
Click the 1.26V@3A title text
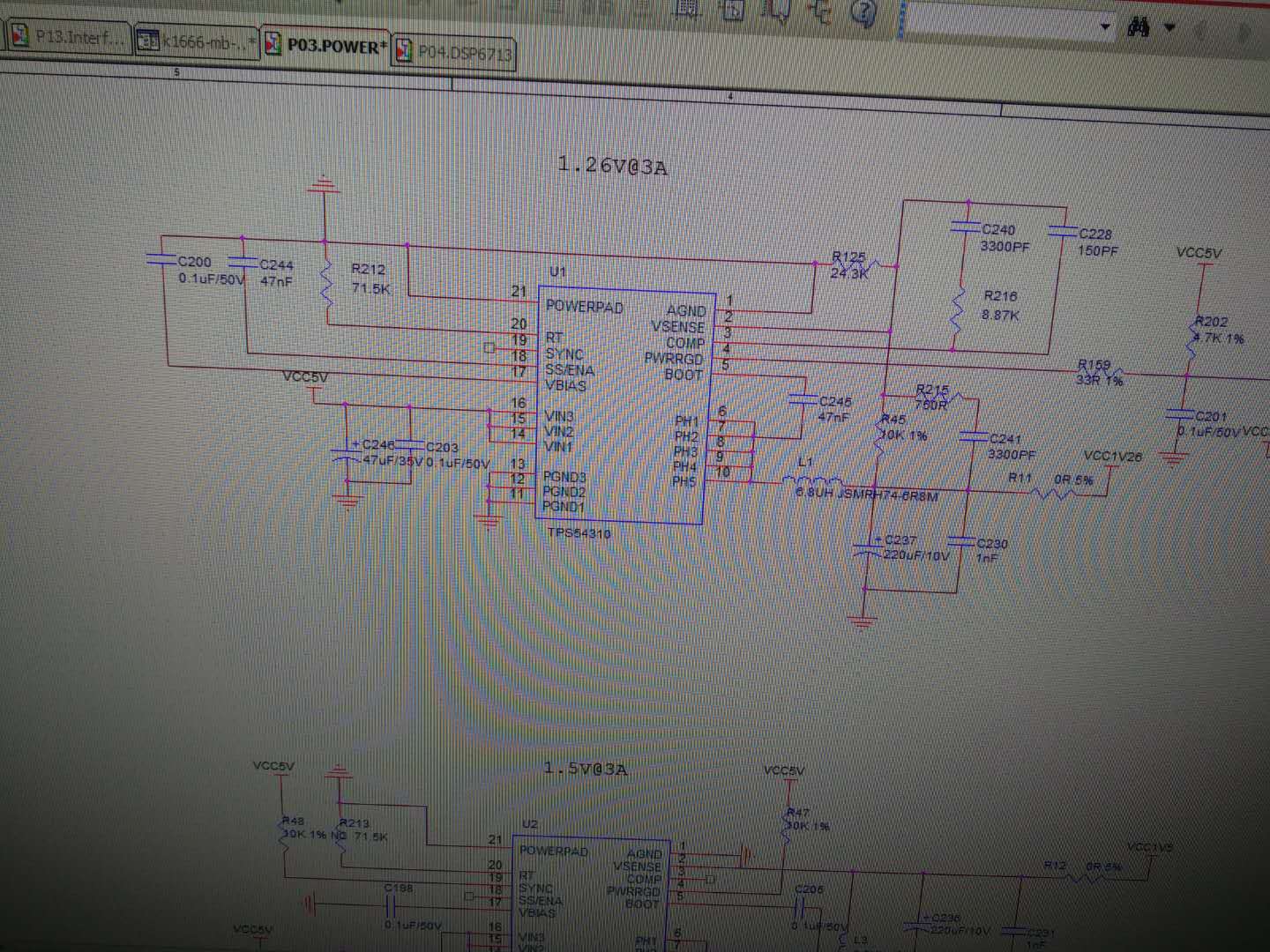point(612,165)
